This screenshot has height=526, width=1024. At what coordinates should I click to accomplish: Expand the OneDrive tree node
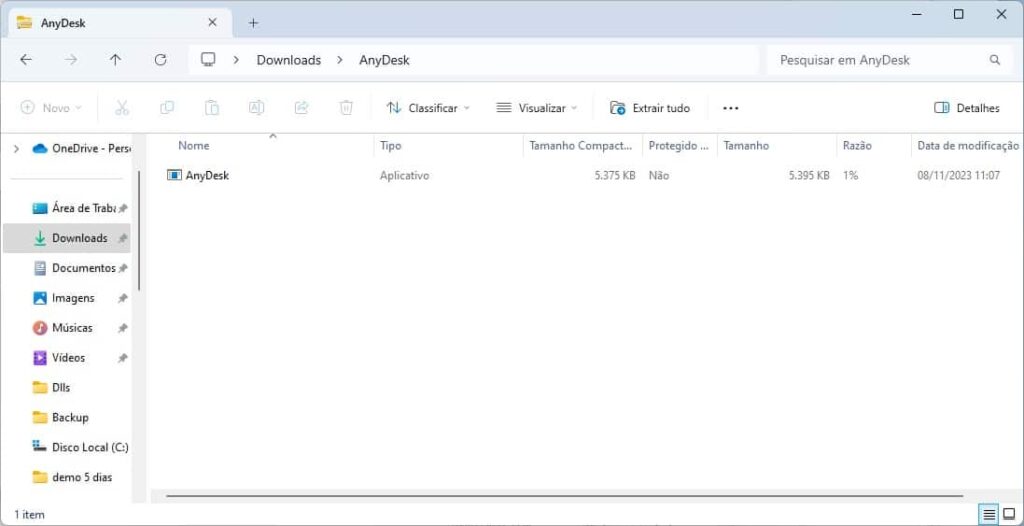click(16, 148)
